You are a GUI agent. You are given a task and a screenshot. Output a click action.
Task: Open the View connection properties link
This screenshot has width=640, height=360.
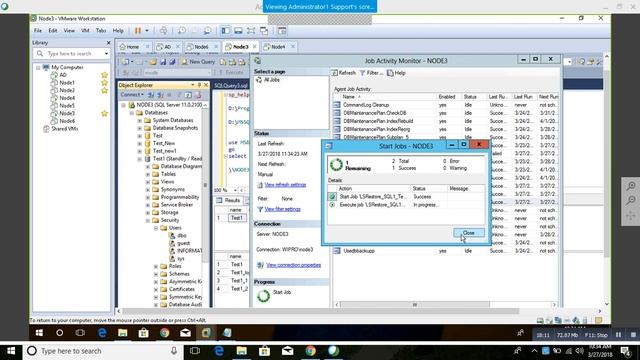[x=293, y=265]
